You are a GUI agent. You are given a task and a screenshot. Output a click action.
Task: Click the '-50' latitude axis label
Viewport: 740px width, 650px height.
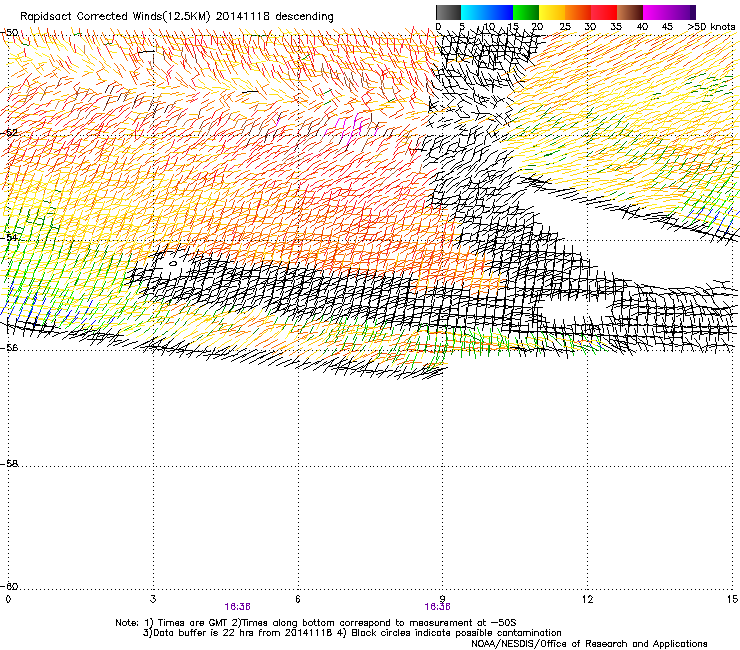coord(9,33)
